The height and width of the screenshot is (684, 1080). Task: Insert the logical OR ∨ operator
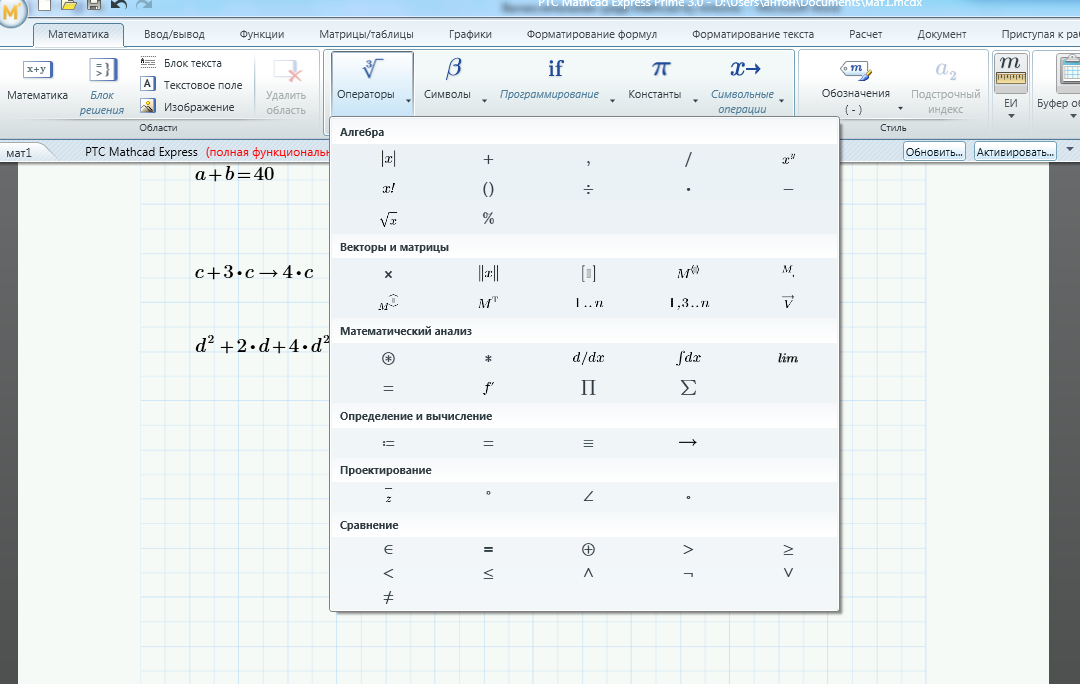(x=788, y=572)
